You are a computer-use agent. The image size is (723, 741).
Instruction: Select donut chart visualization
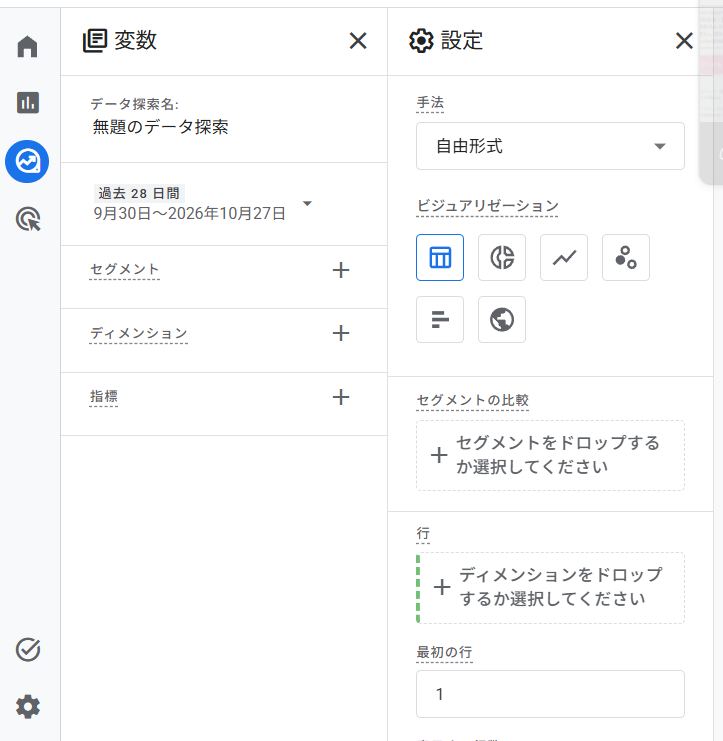(502, 258)
